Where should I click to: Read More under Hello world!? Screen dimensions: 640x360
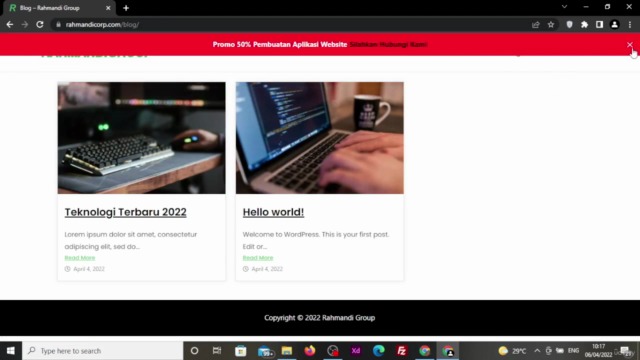pos(258,258)
